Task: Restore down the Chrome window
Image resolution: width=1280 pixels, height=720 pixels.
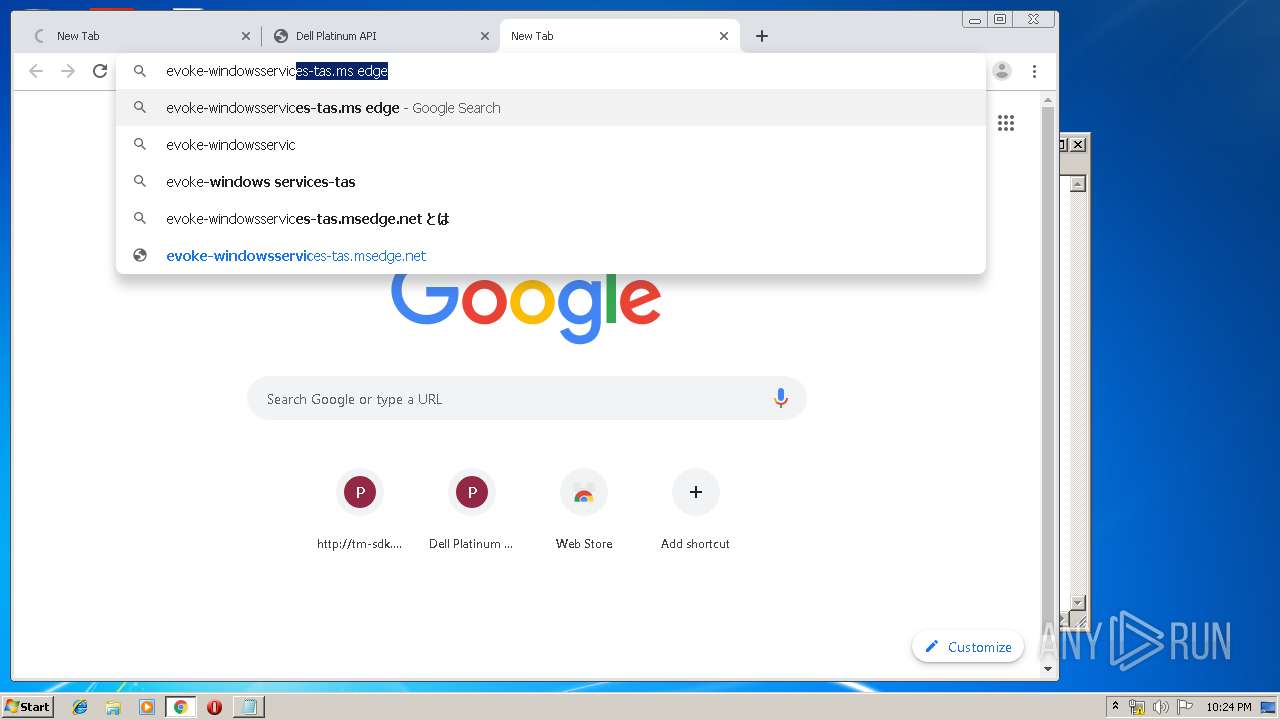Action: [1000, 19]
